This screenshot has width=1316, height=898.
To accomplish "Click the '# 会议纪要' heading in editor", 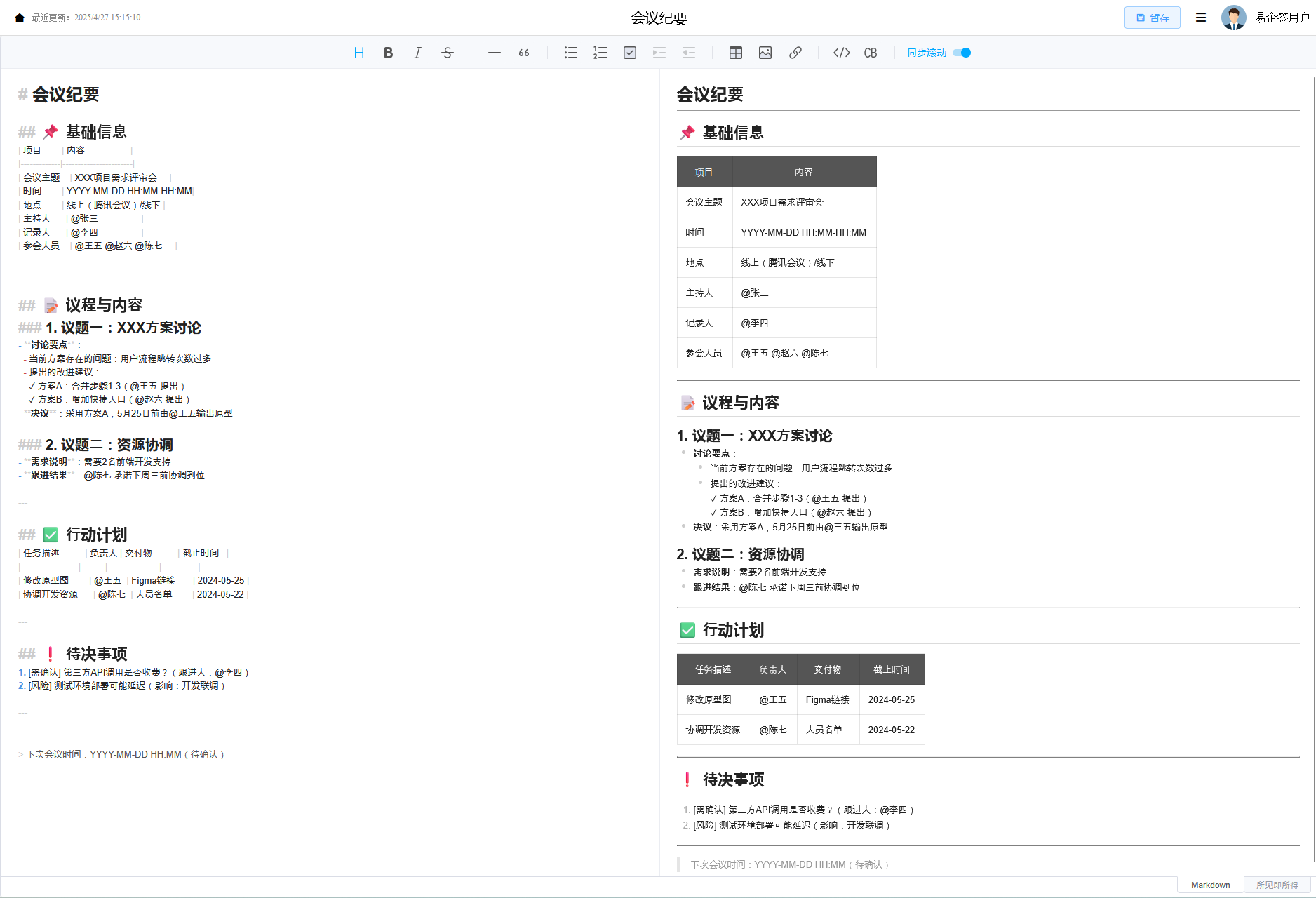I will (59, 95).
